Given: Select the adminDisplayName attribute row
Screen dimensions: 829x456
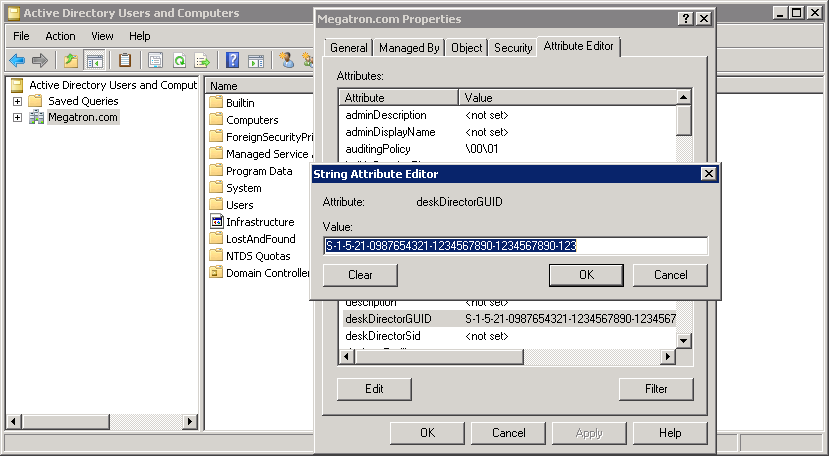Looking at the screenshot, I should [508, 132].
